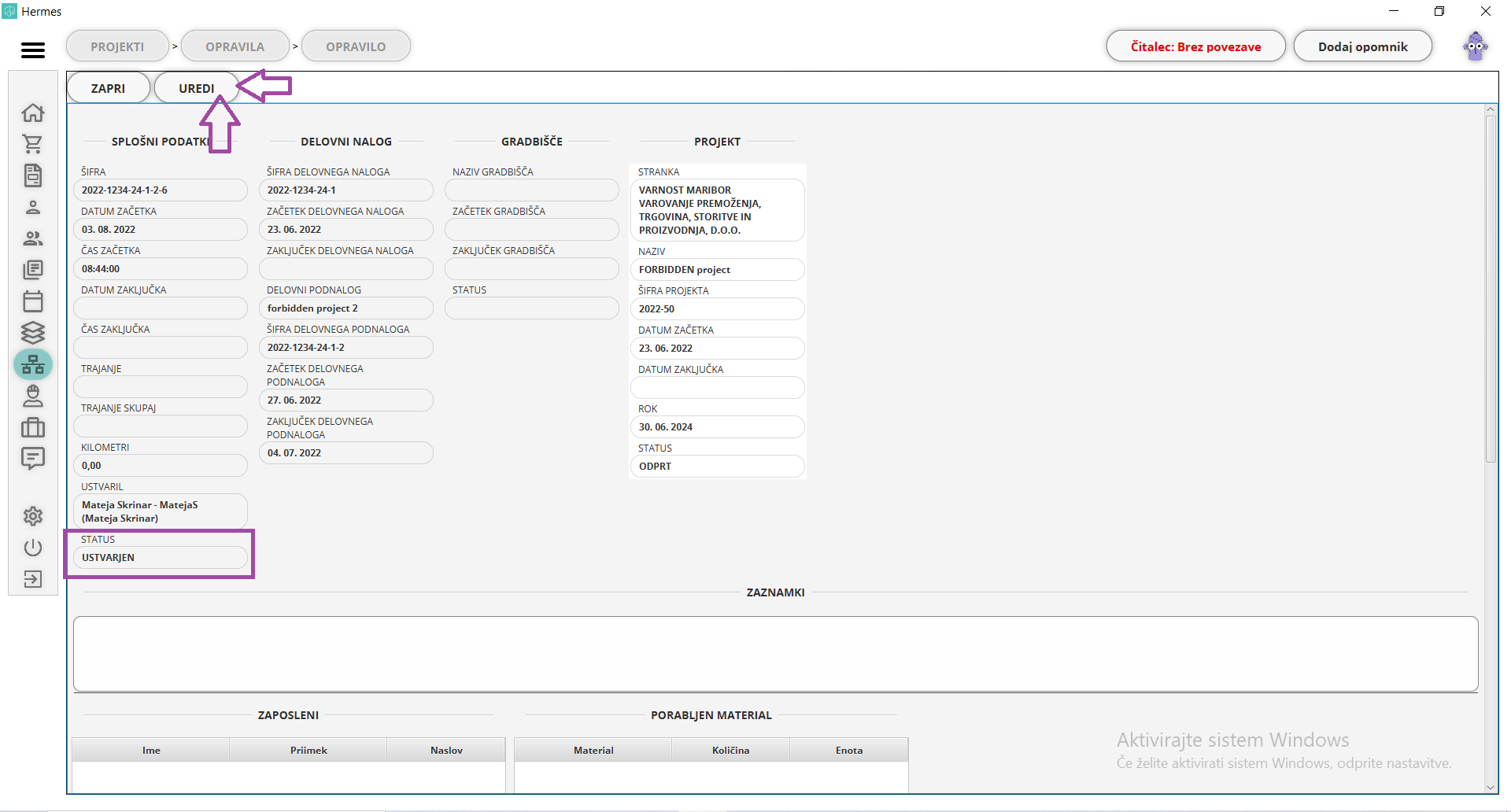The height and width of the screenshot is (812, 1511).
Task: Click Čitalec: Brez povezave button
Action: (x=1195, y=46)
